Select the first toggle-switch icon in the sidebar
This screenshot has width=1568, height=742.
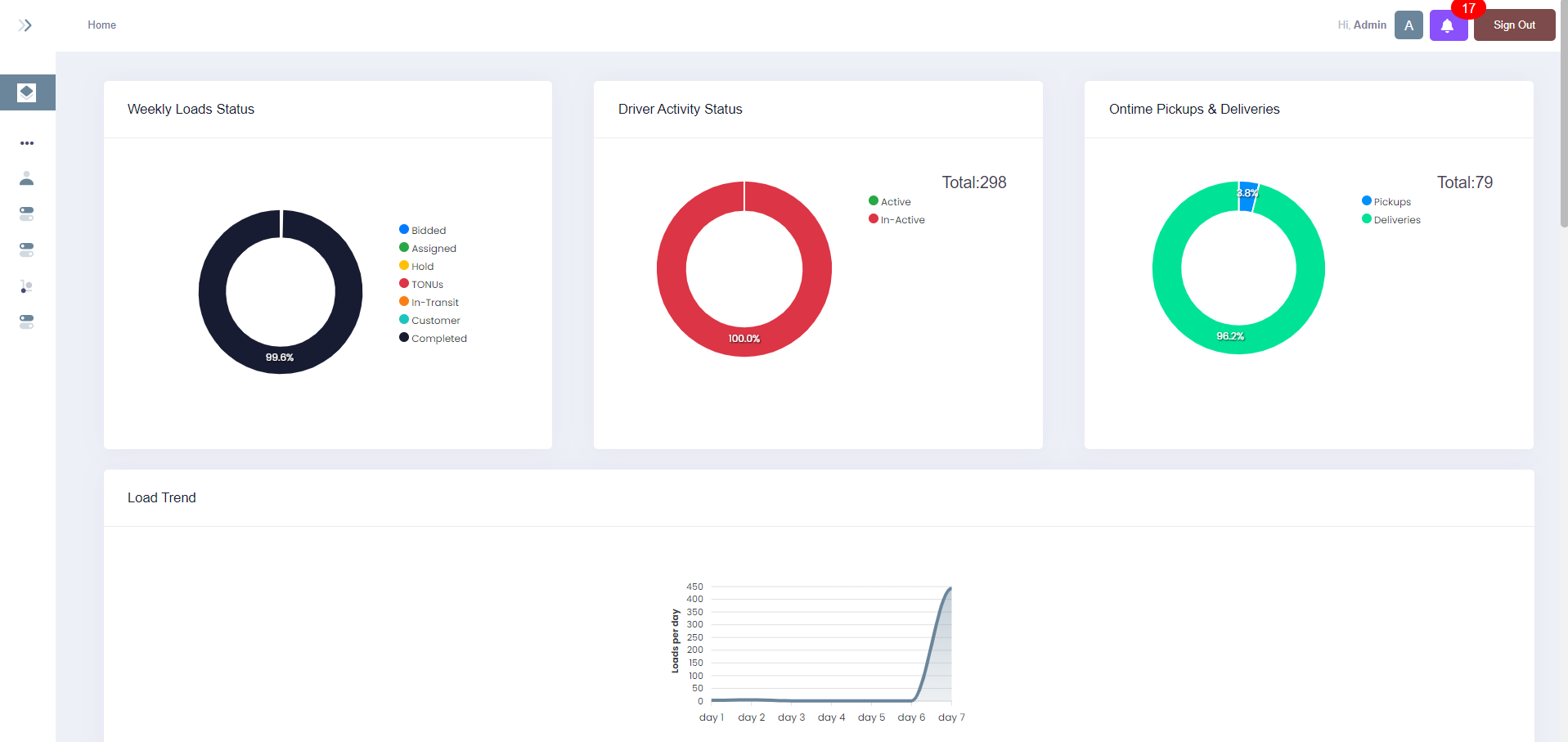click(27, 213)
